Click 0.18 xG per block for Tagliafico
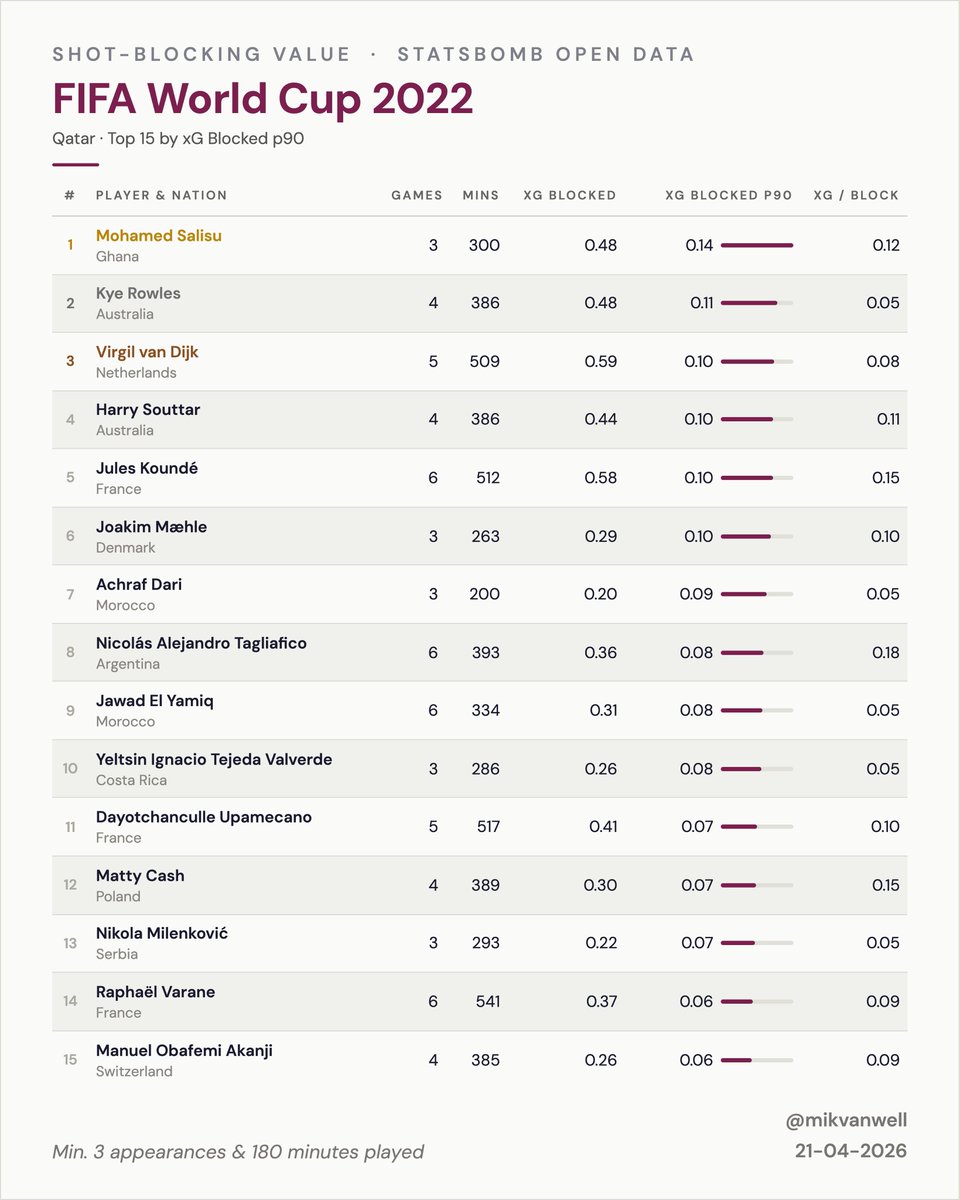This screenshot has width=960, height=1200. pos(885,652)
